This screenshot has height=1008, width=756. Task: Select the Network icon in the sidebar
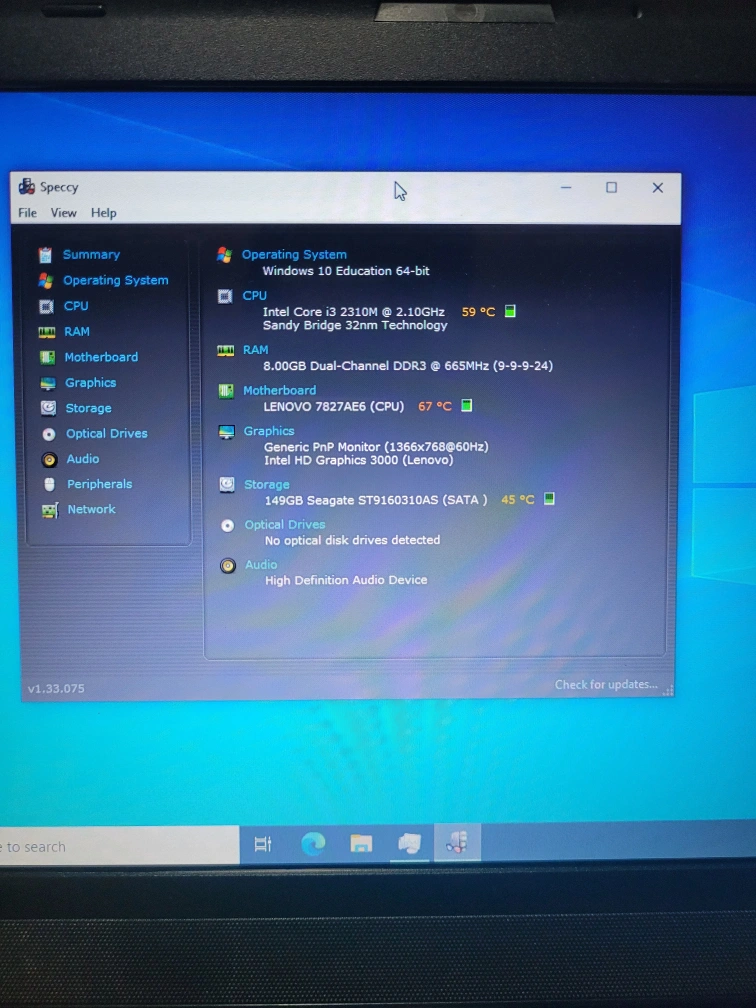point(49,510)
